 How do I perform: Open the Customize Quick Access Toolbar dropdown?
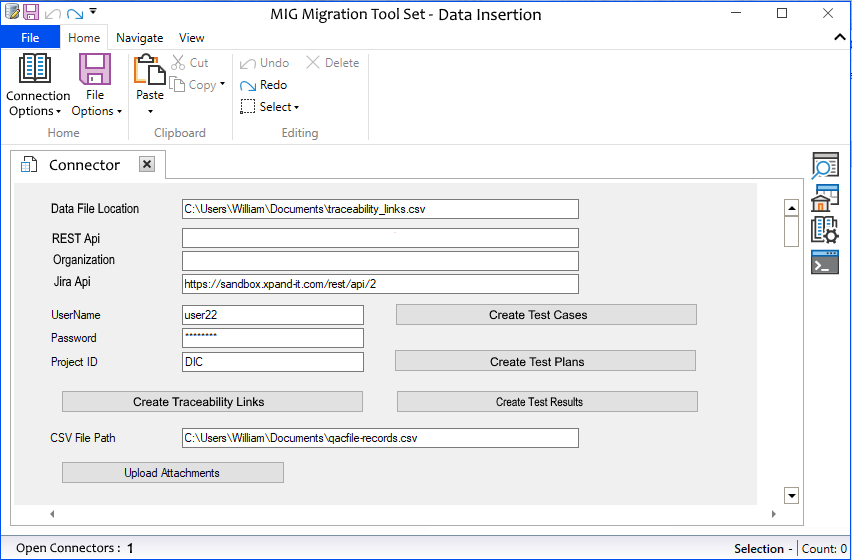93,11
